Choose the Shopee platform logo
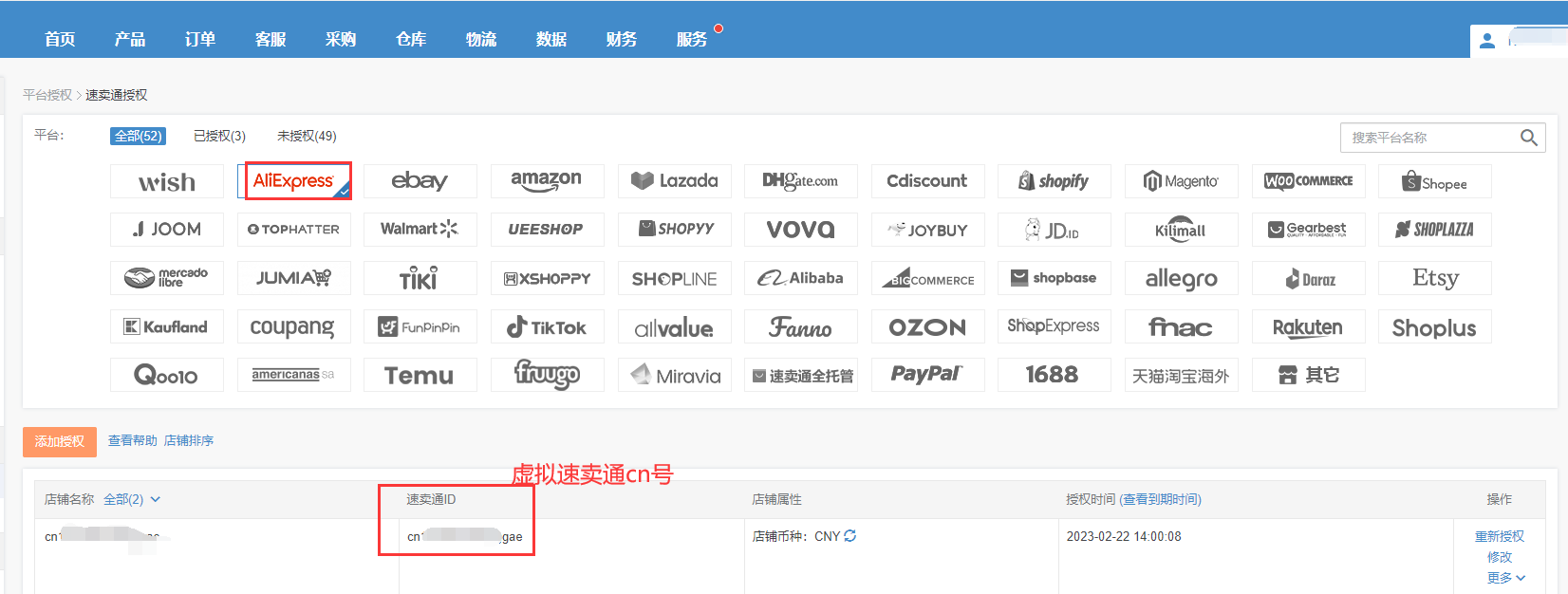Viewport: 1568px width, 594px height. click(x=1435, y=181)
